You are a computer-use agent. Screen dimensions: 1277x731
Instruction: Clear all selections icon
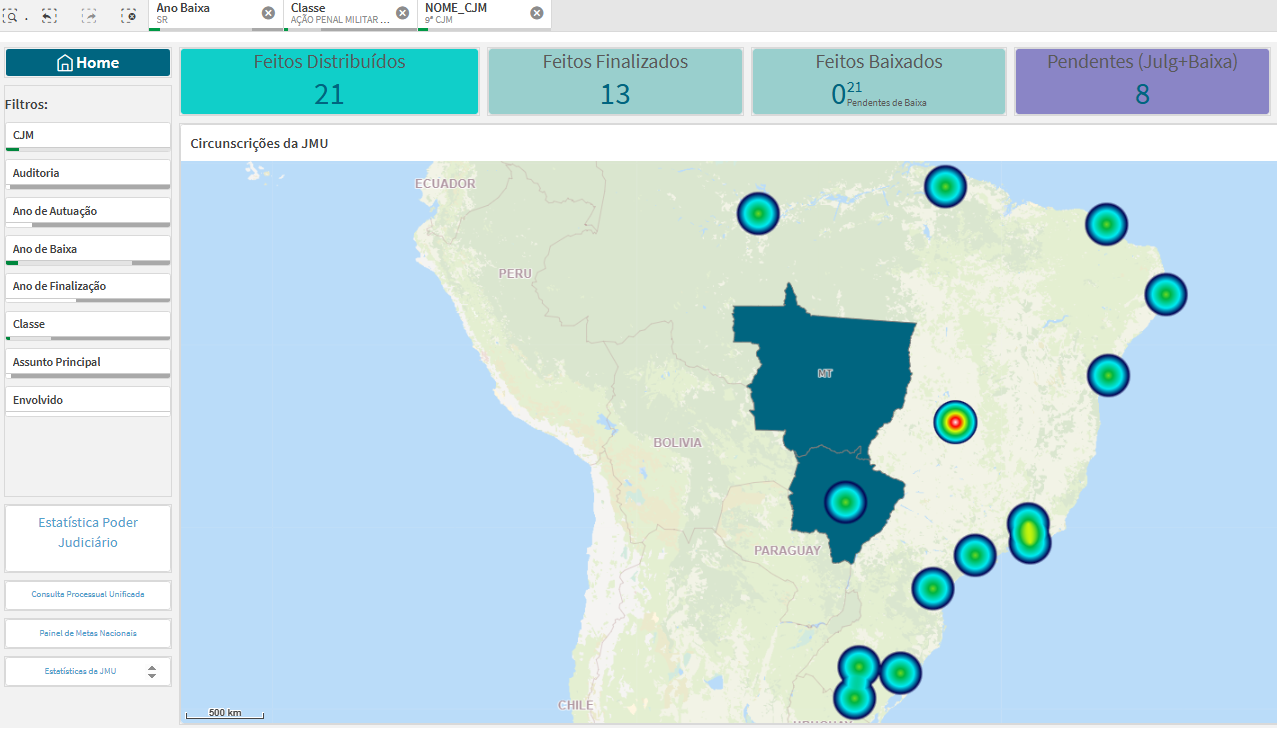pos(128,15)
